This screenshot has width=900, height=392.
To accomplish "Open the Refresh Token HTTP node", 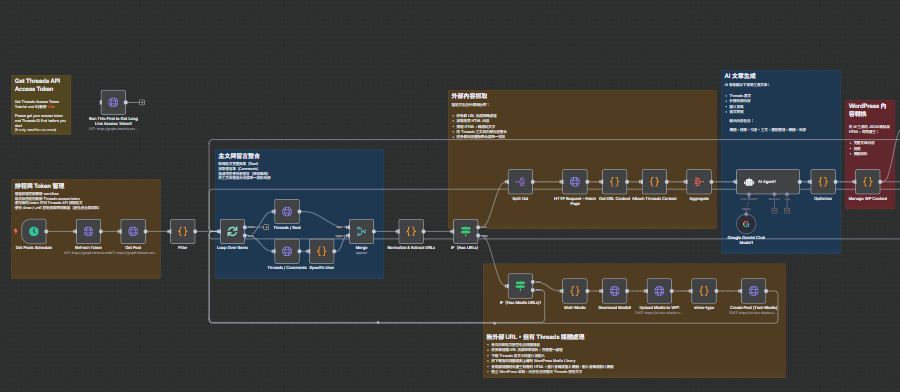I will 88,231.
